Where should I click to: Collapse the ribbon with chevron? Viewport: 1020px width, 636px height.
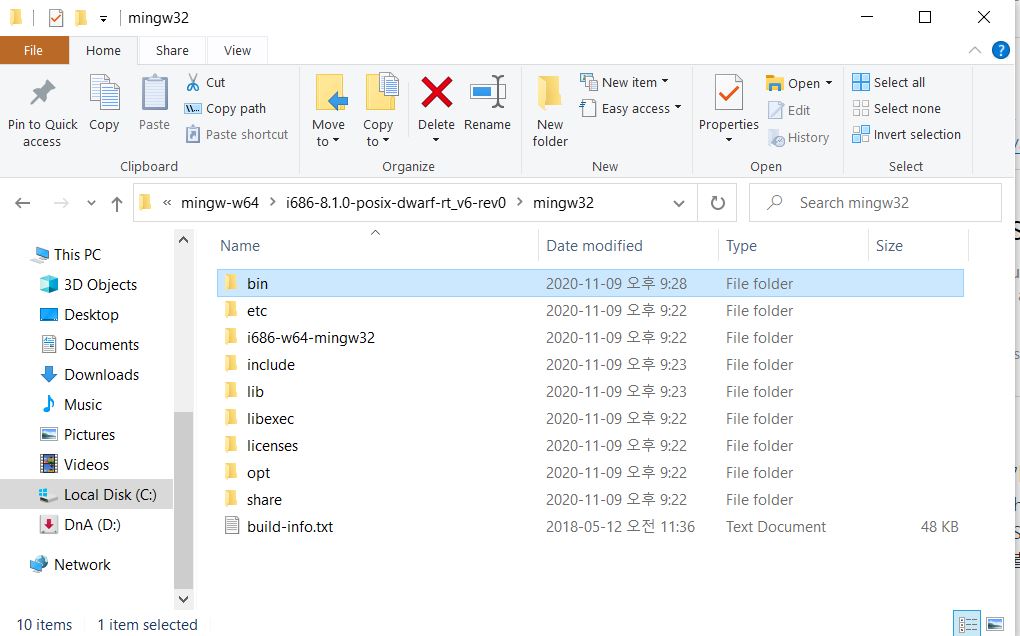point(974,50)
